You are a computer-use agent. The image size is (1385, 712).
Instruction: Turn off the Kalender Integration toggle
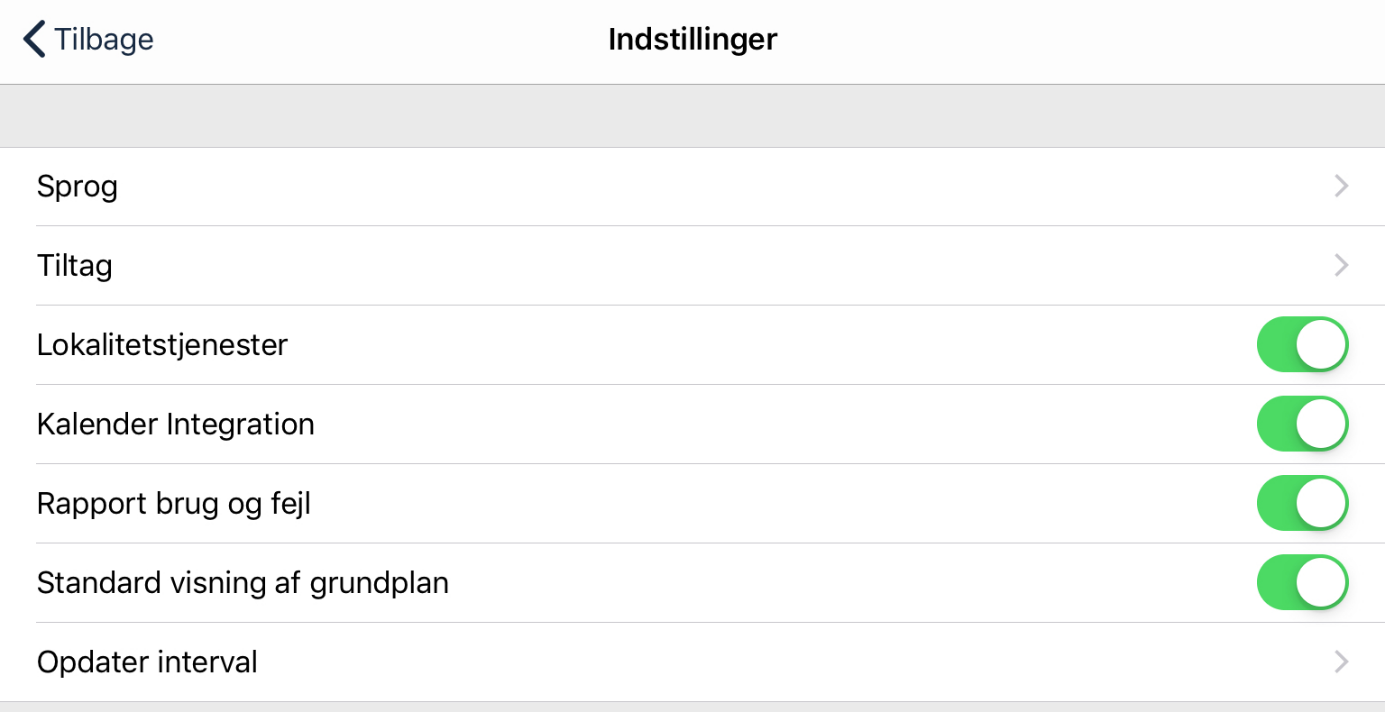(1302, 424)
